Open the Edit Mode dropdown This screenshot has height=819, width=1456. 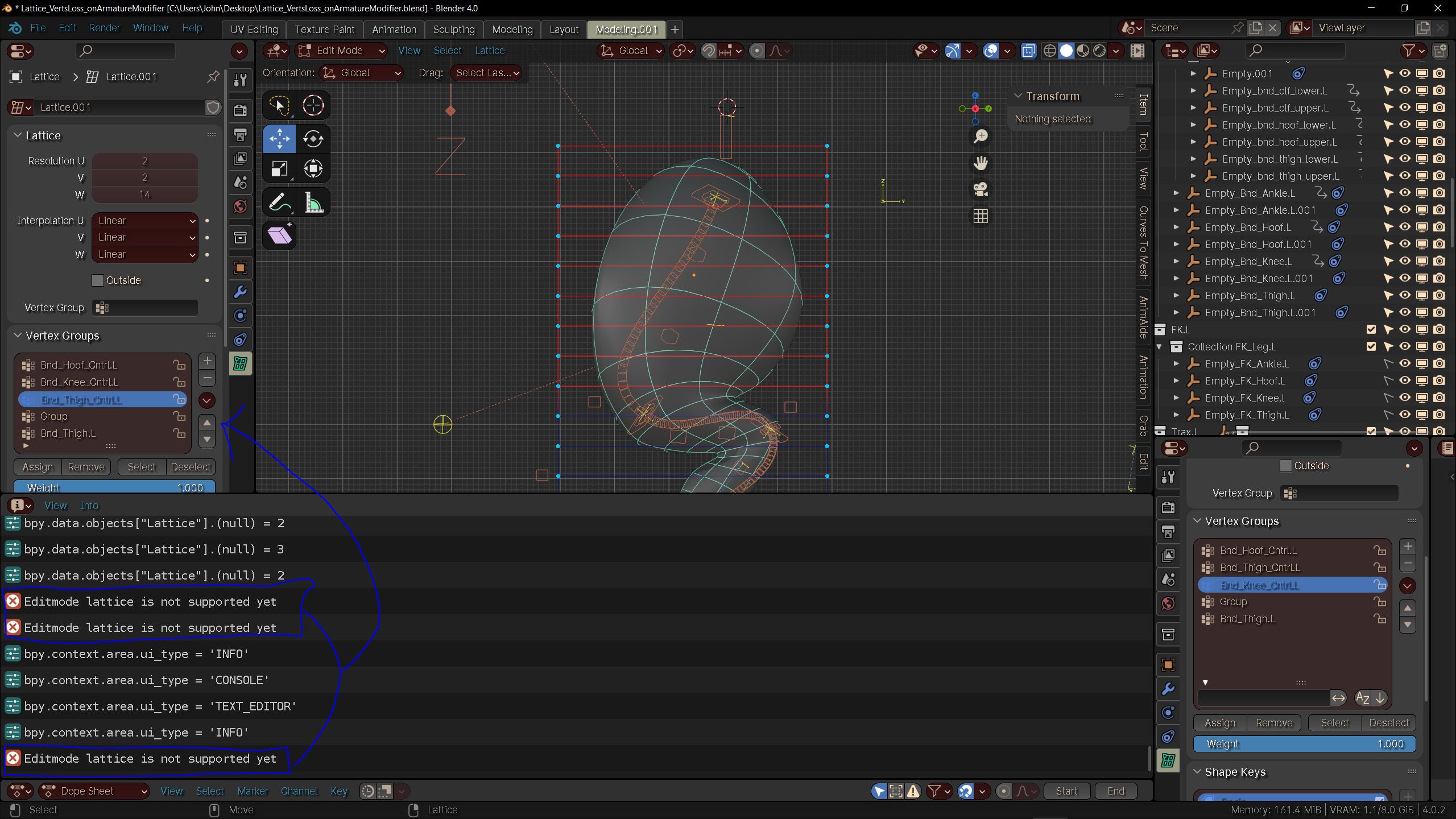[x=342, y=51]
